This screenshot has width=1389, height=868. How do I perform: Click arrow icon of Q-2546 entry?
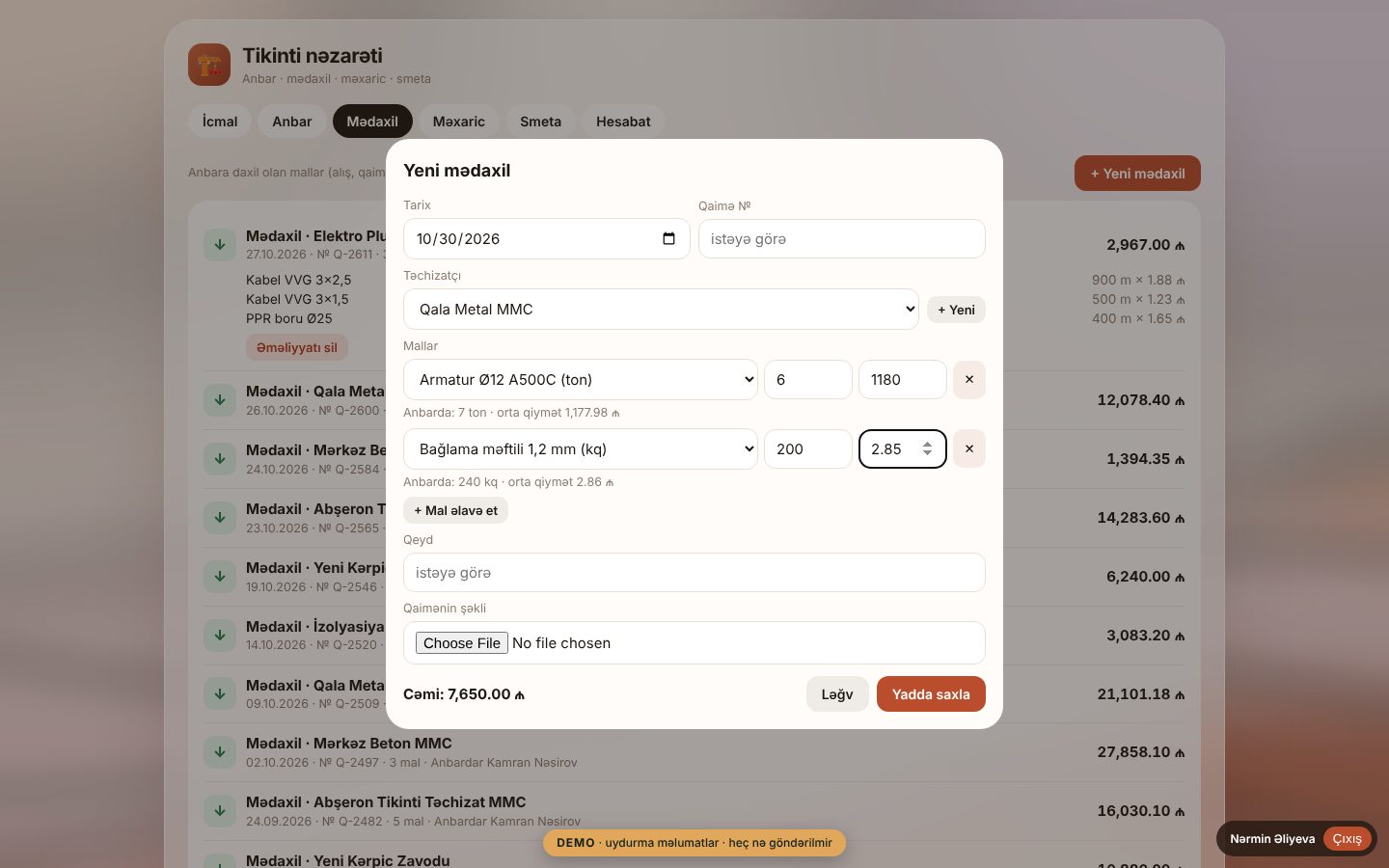[220, 576]
